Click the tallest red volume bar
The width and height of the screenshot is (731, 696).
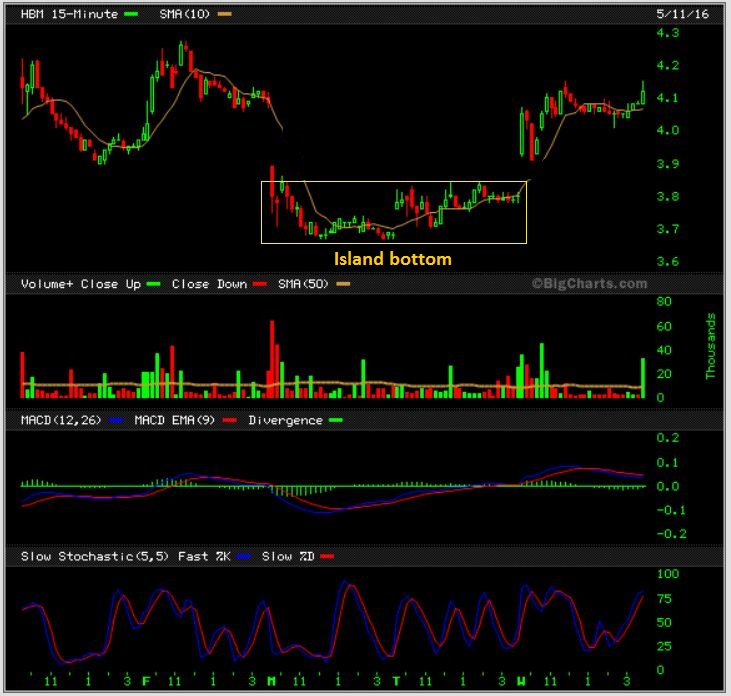272,359
